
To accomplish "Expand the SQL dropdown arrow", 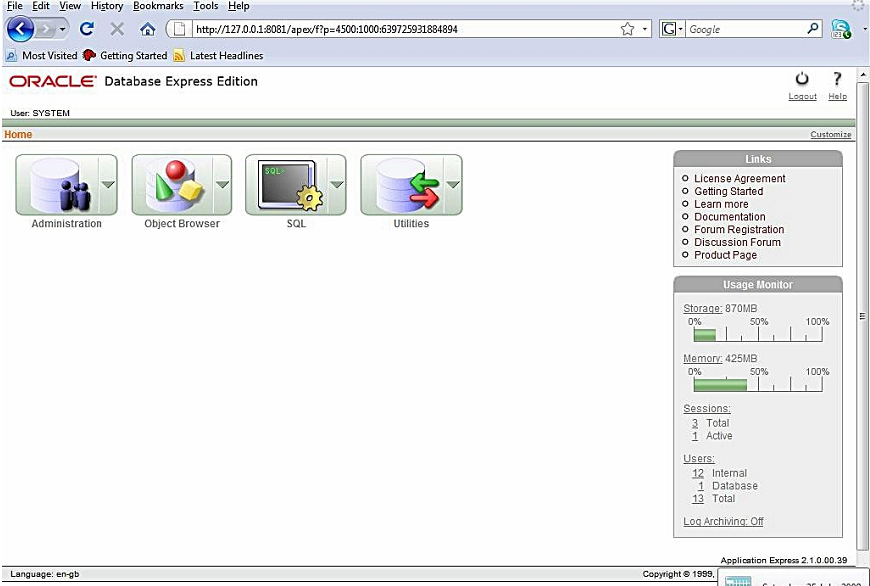I will pos(337,185).
